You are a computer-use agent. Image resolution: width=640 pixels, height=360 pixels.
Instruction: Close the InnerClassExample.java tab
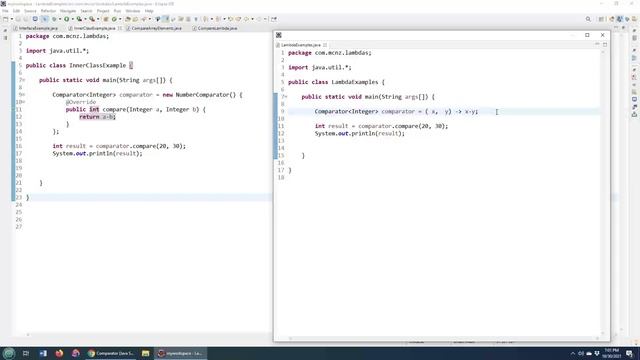[120, 28]
